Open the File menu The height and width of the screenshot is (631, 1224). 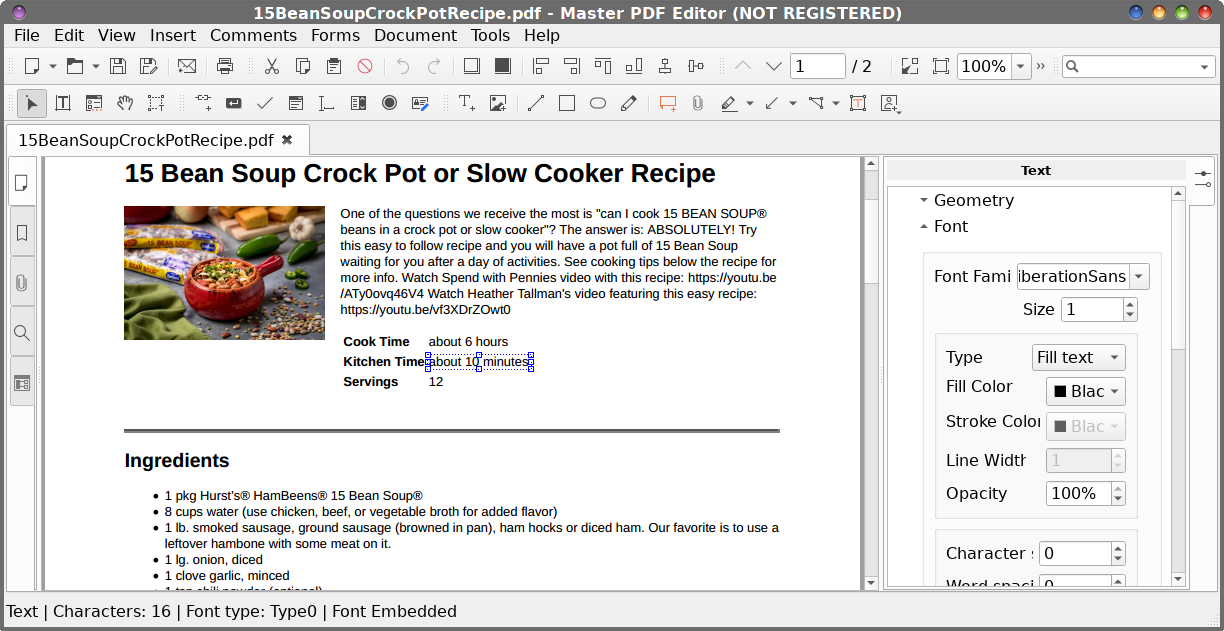click(27, 35)
